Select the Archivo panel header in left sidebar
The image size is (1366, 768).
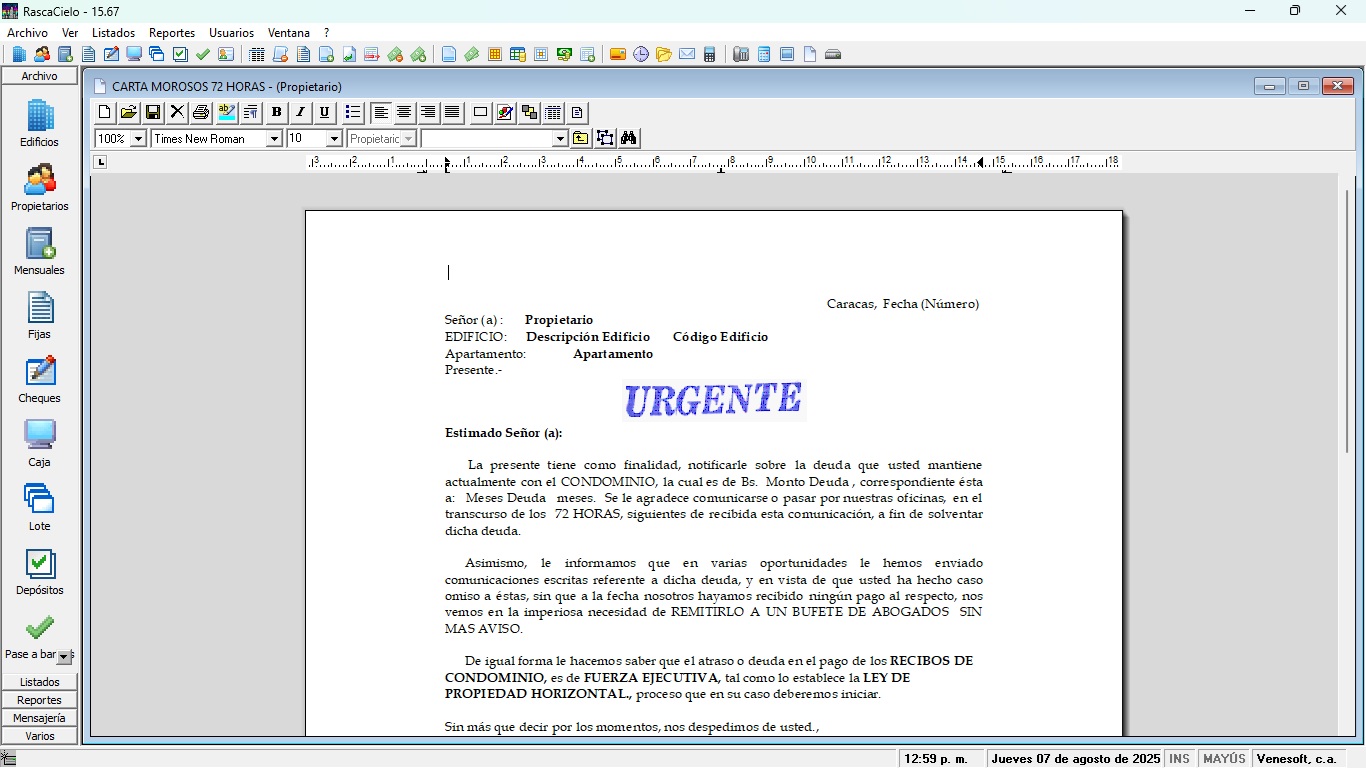pos(40,76)
